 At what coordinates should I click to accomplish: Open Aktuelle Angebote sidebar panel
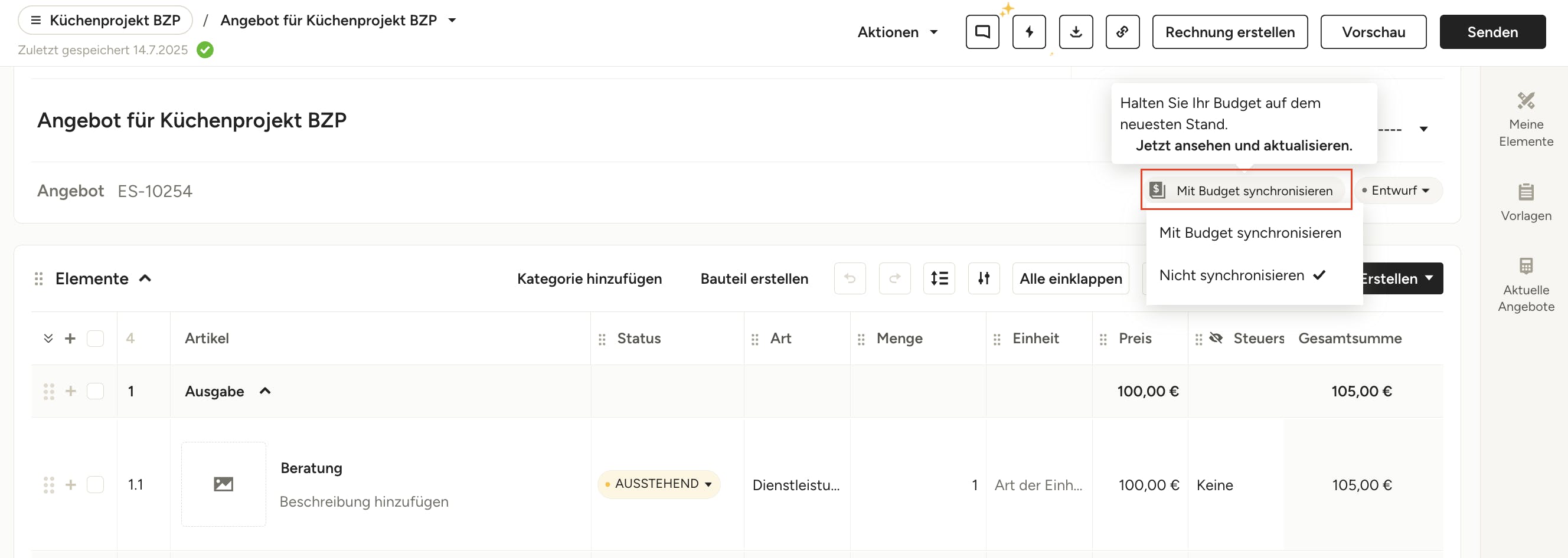coord(1525,284)
